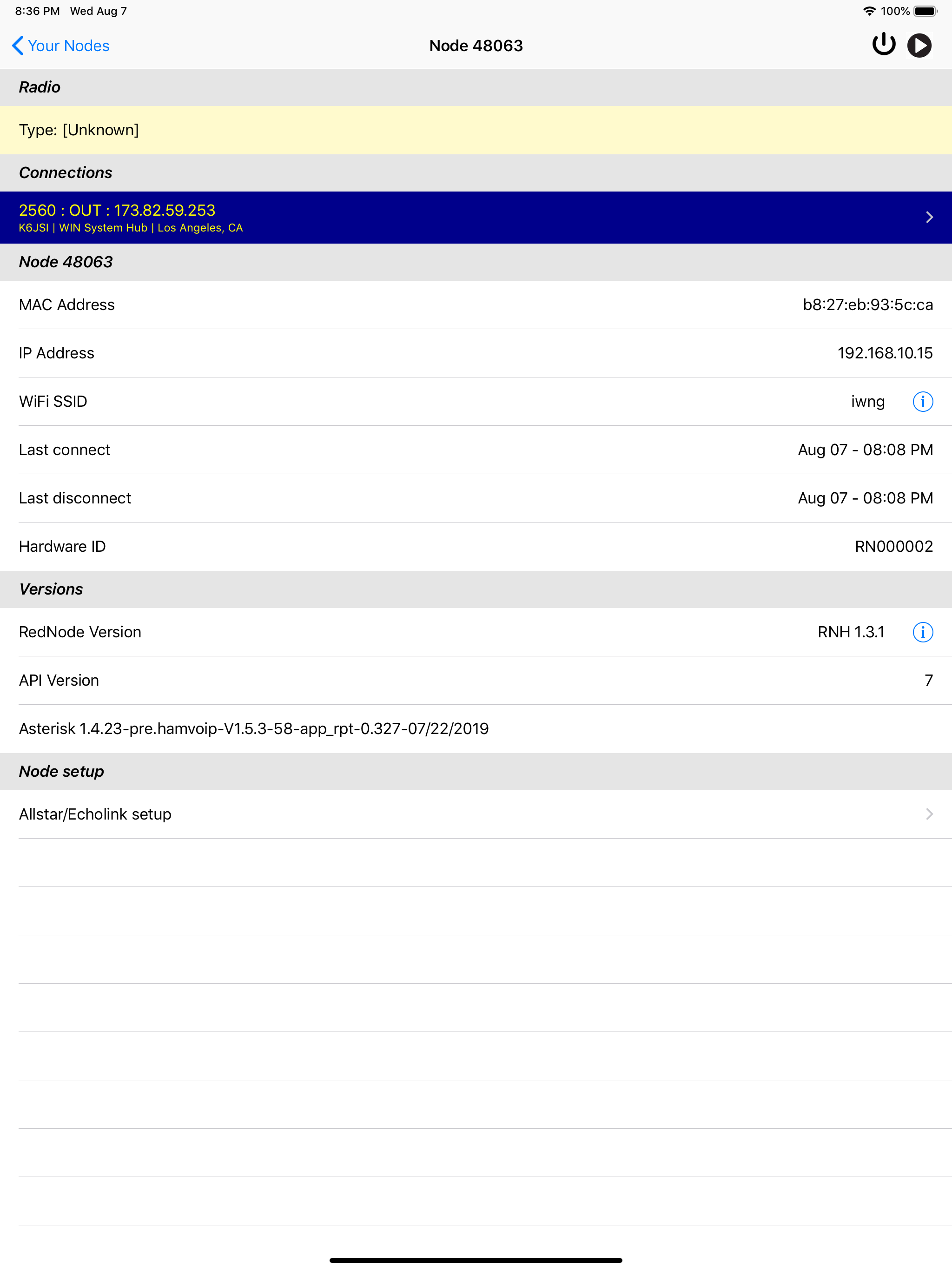Tap WiFi SSID value iwng
The height and width of the screenshot is (1270, 952).
867,401
